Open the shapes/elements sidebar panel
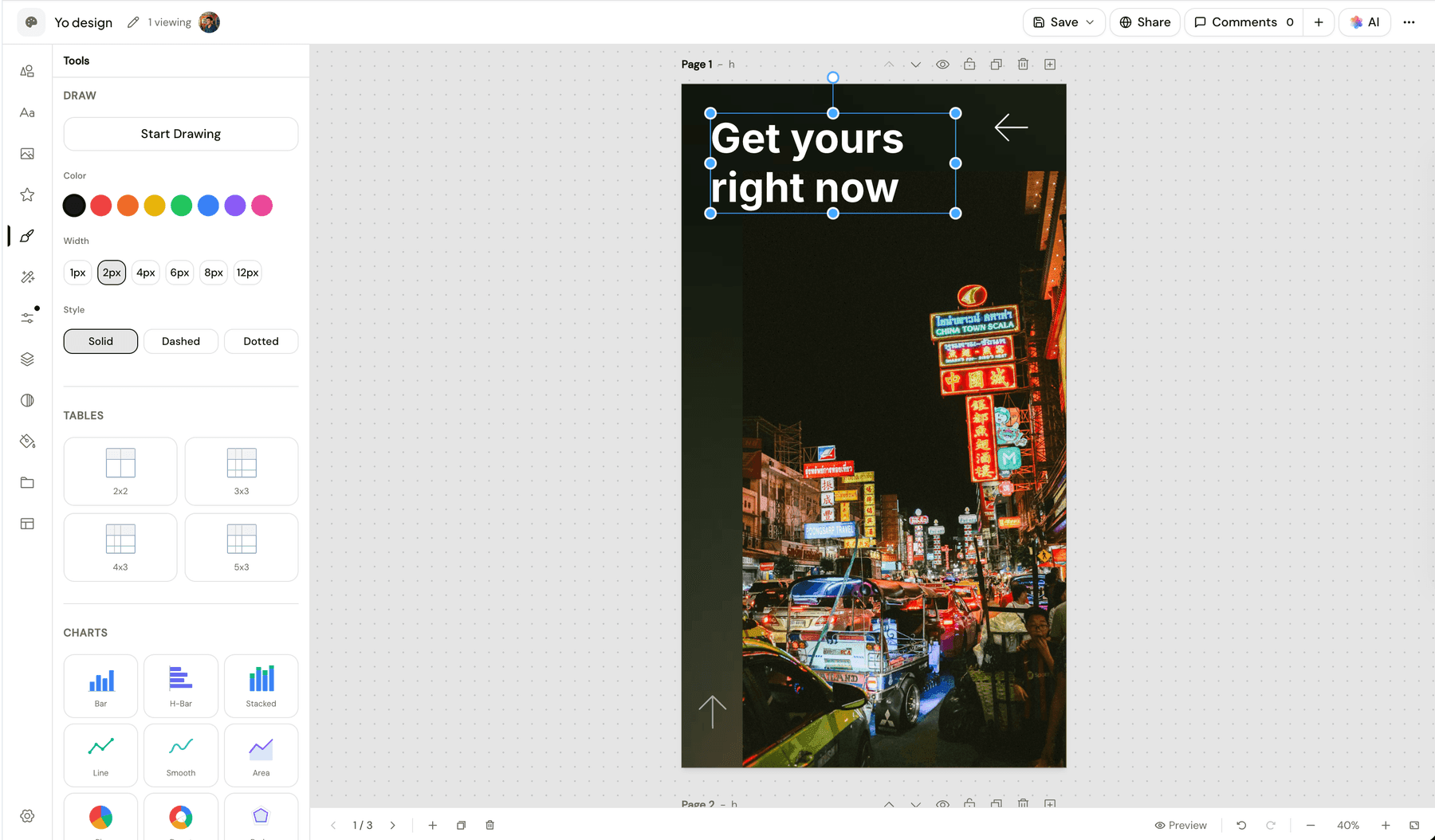Image resolution: width=1435 pixels, height=840 pixels. click(x=27, y=71)
